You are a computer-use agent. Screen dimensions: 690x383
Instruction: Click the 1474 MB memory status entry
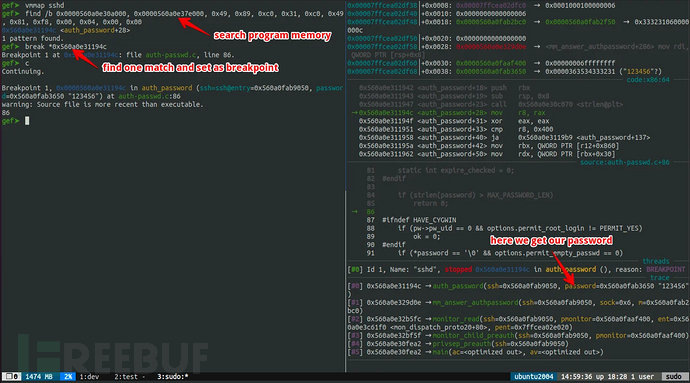(39, 377)
